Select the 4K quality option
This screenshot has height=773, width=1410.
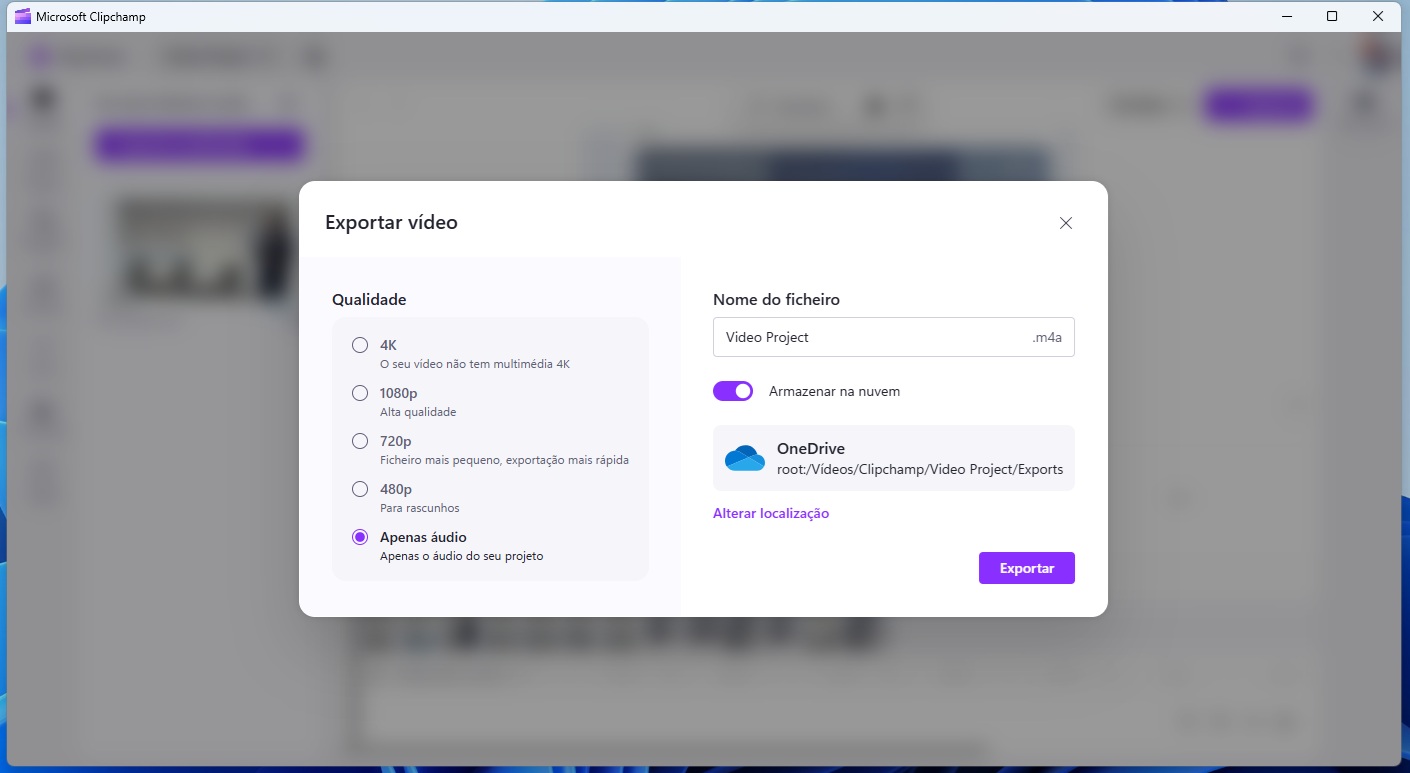tap(360, 345)
